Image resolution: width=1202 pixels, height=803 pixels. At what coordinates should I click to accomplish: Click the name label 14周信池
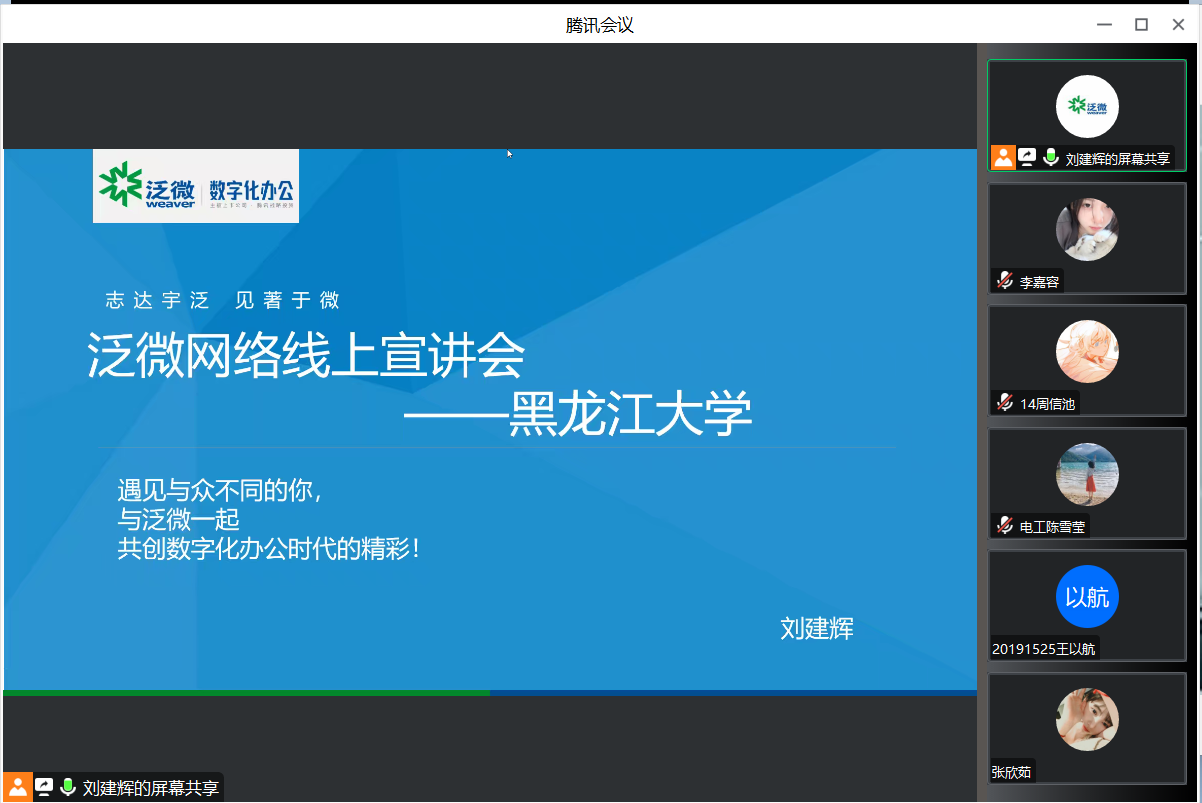tap(1047, 405)
